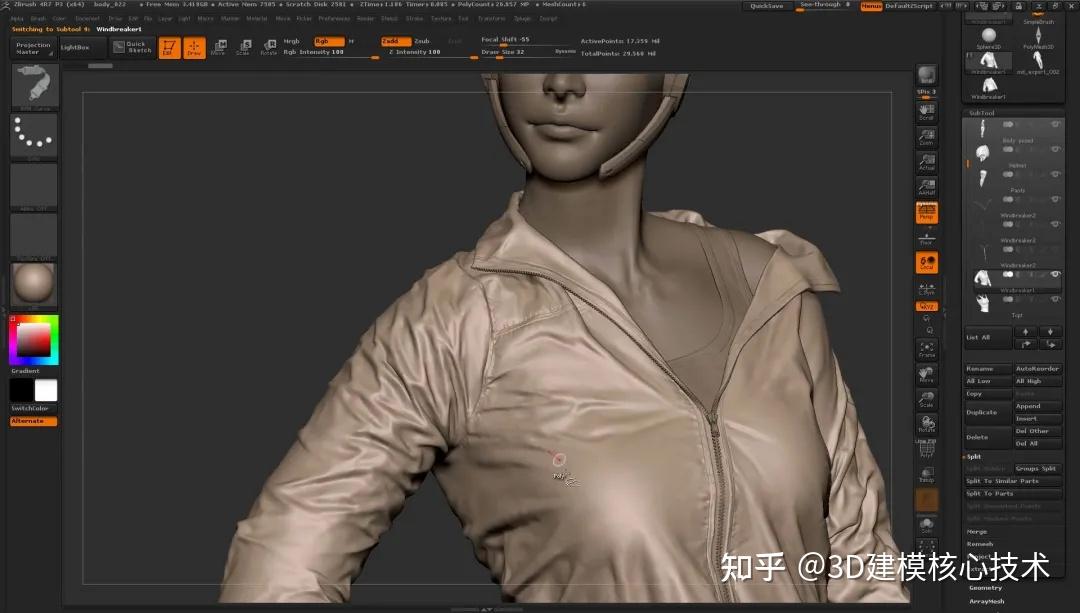Toggle Local symmetry button

[x=926, y=262]
